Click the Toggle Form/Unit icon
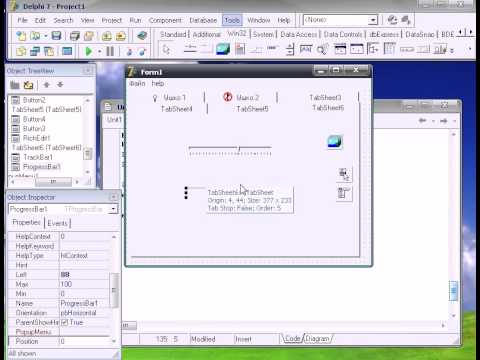The height and width of the screenshot is (360, 480). (49, 51)
